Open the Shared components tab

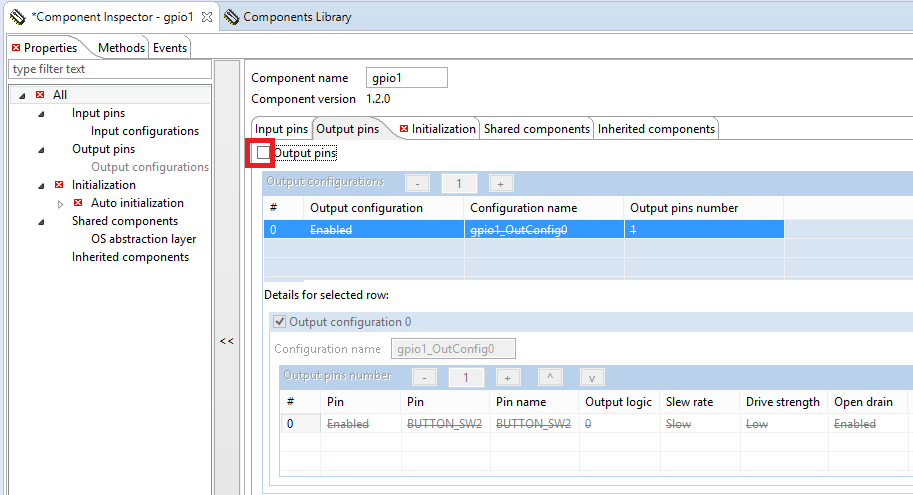pos(536,129)
